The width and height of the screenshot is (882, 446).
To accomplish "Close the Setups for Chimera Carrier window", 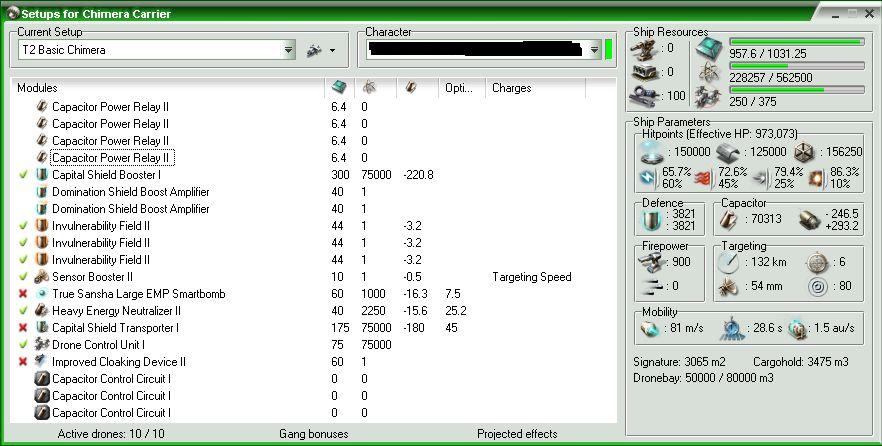I will point(869,14).
